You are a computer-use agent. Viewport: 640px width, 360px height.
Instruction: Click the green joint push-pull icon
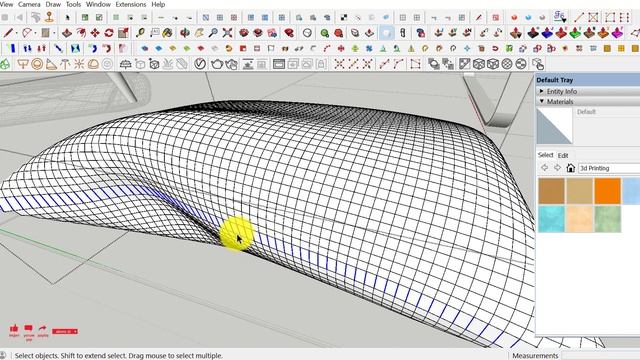[575, 33]
